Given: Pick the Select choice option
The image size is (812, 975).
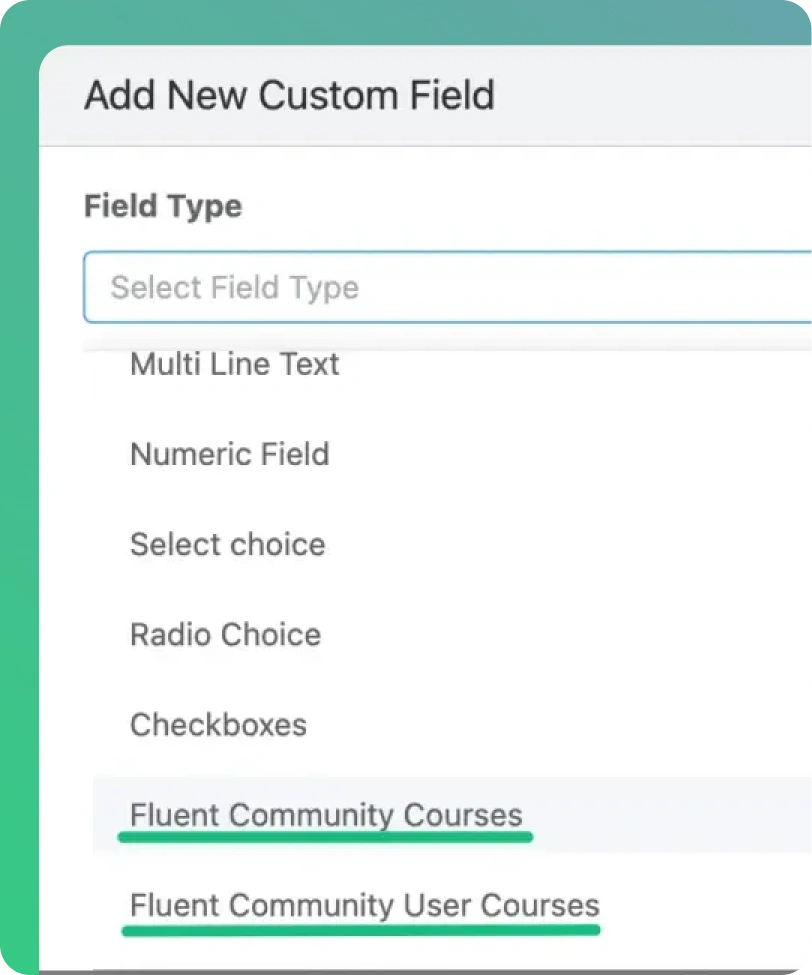Looking at the screenshot, I should pos(228,544).
